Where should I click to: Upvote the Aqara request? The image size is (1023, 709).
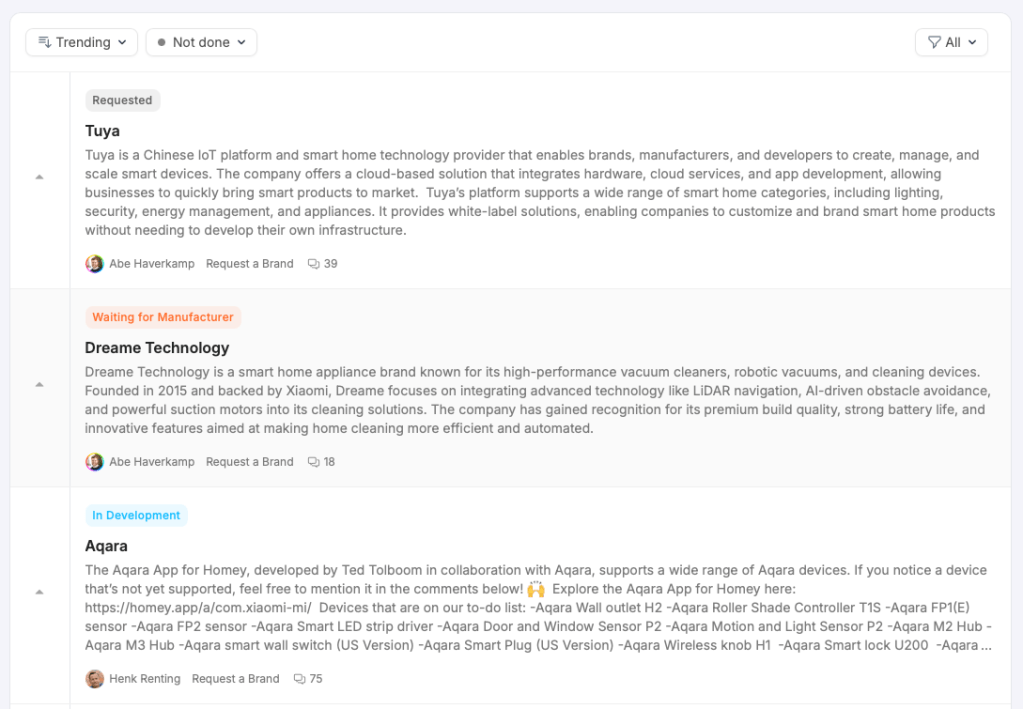(40, 592)
